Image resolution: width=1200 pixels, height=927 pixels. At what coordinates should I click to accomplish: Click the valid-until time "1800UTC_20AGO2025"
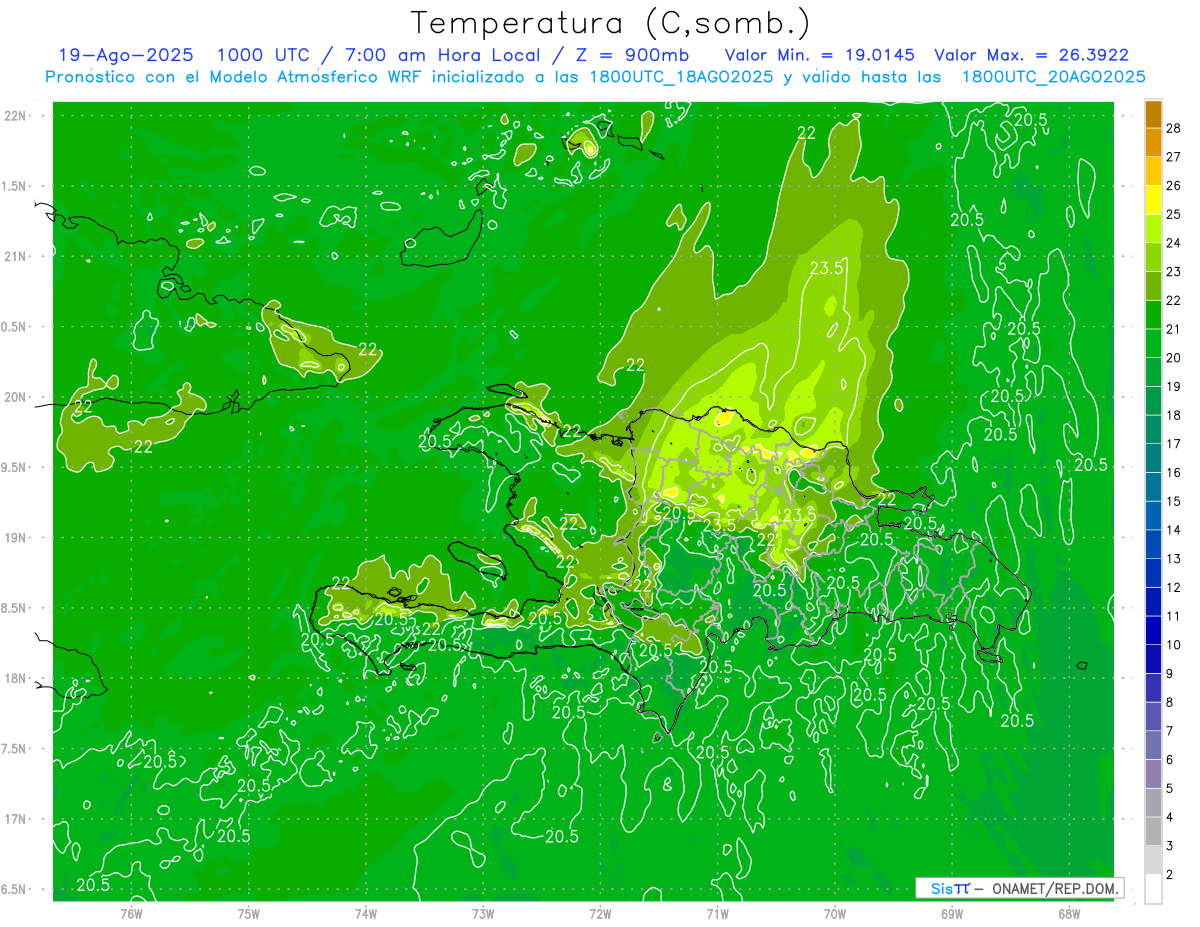(1053, 77)
